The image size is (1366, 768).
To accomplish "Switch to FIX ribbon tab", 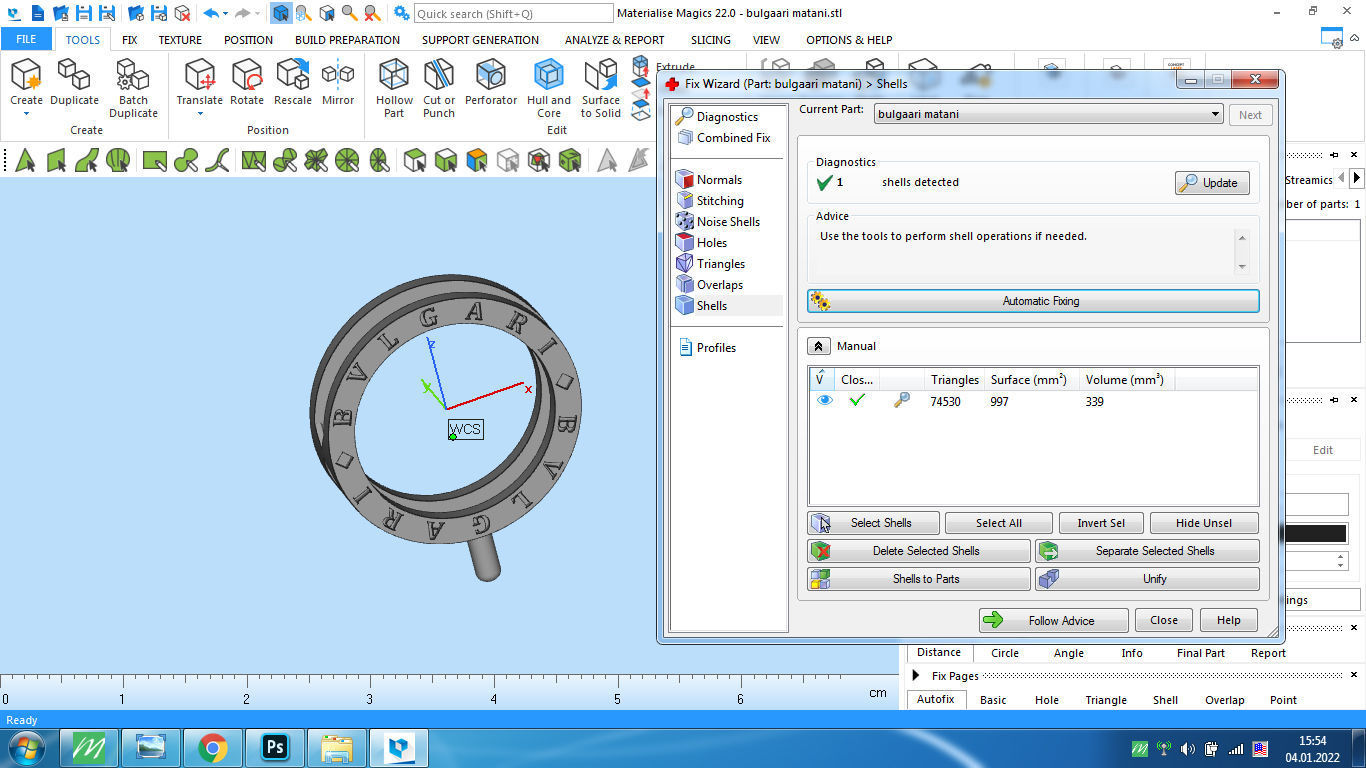I will 129,40.
